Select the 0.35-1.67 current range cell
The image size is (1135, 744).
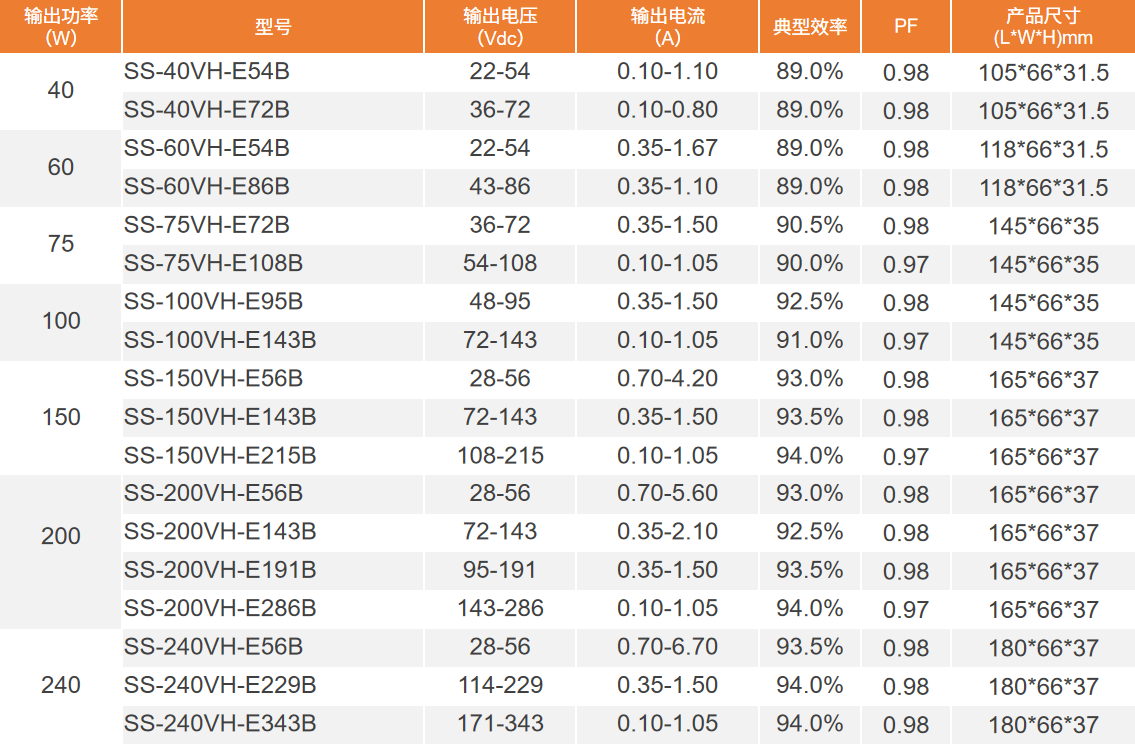click(x=667, y=149)
